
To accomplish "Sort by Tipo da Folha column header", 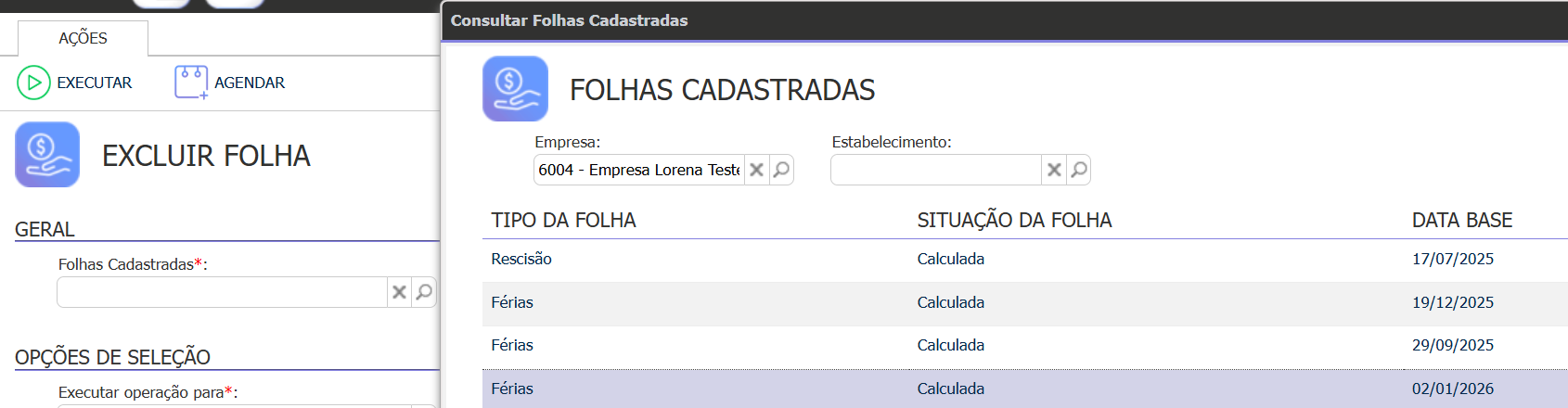I will [563, 221].
